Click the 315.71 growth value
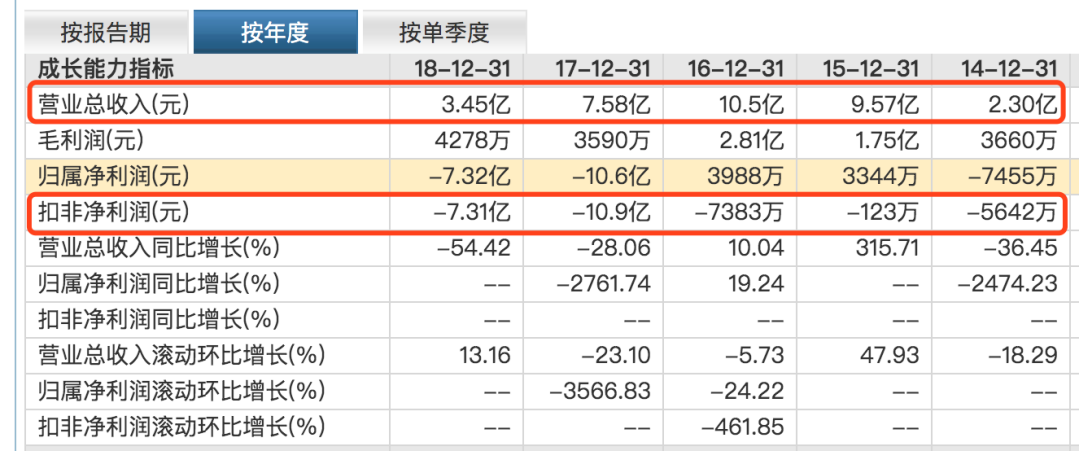Viewport: 1079px width, 451px height. [x=886, y=248]
